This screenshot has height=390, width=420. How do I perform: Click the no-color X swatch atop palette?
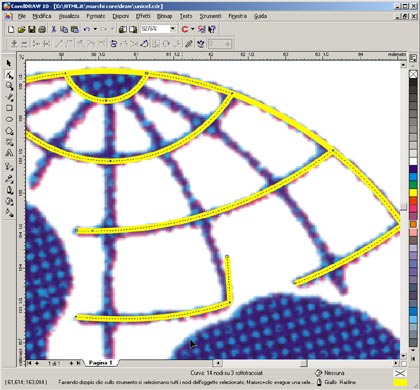pos(413,74)
